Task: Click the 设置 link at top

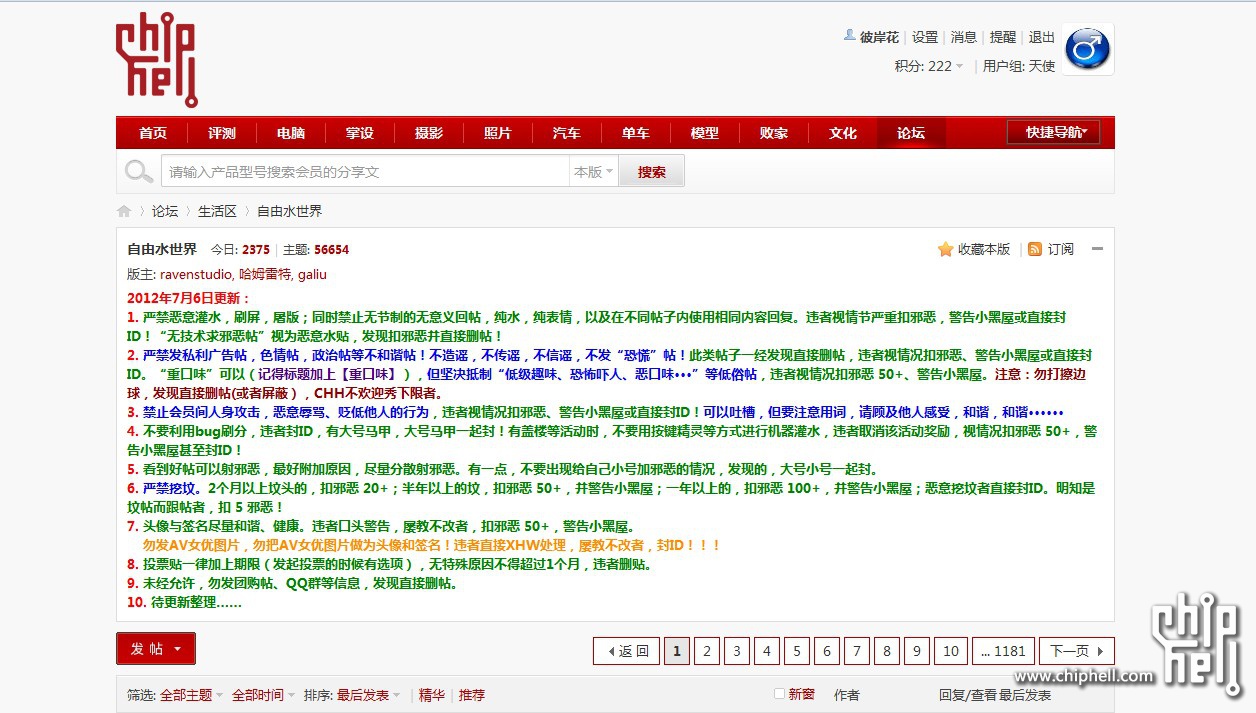Action: (925, 37)
